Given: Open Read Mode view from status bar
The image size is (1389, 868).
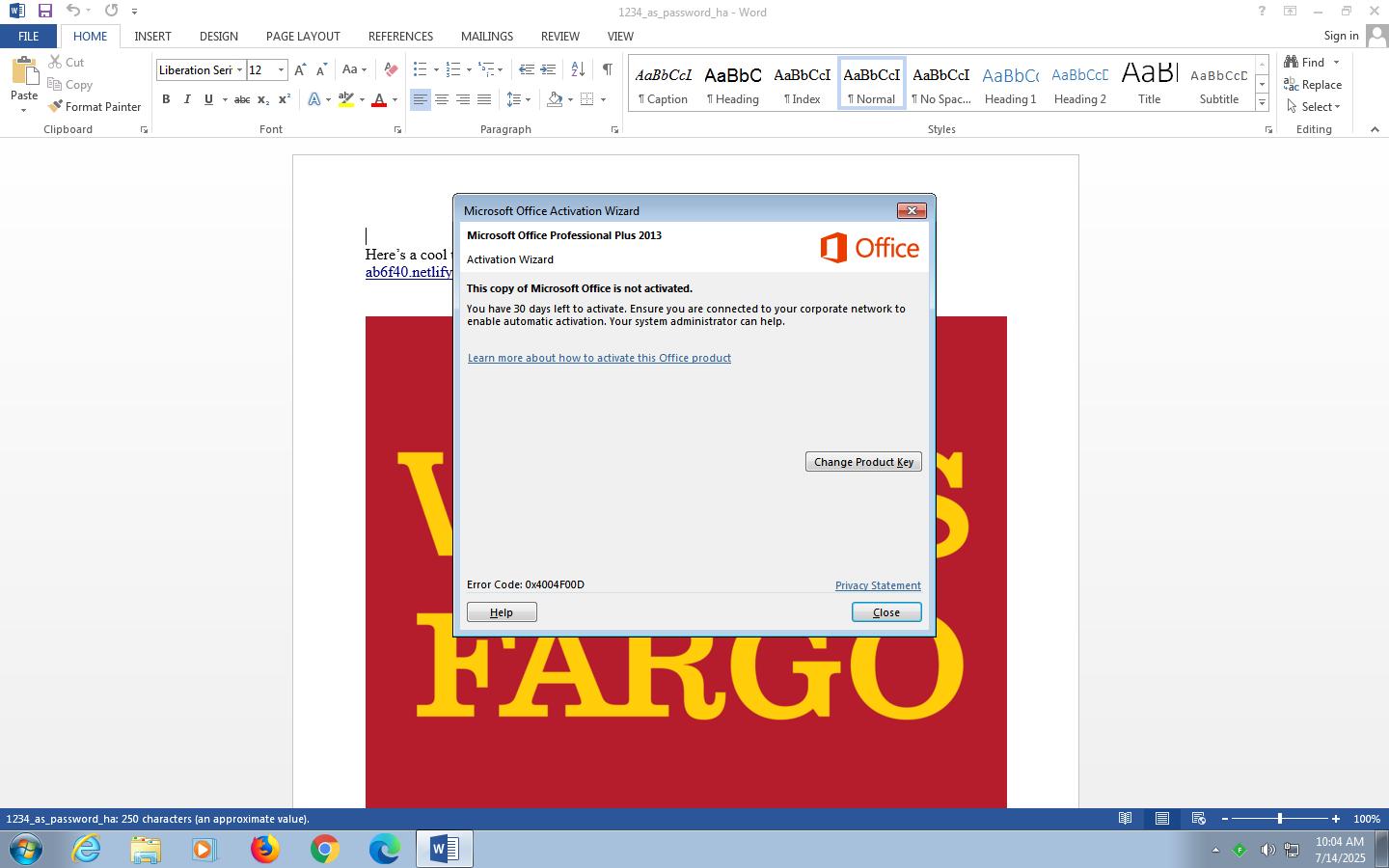Looking at the screenshot, I should point(1125,819).
